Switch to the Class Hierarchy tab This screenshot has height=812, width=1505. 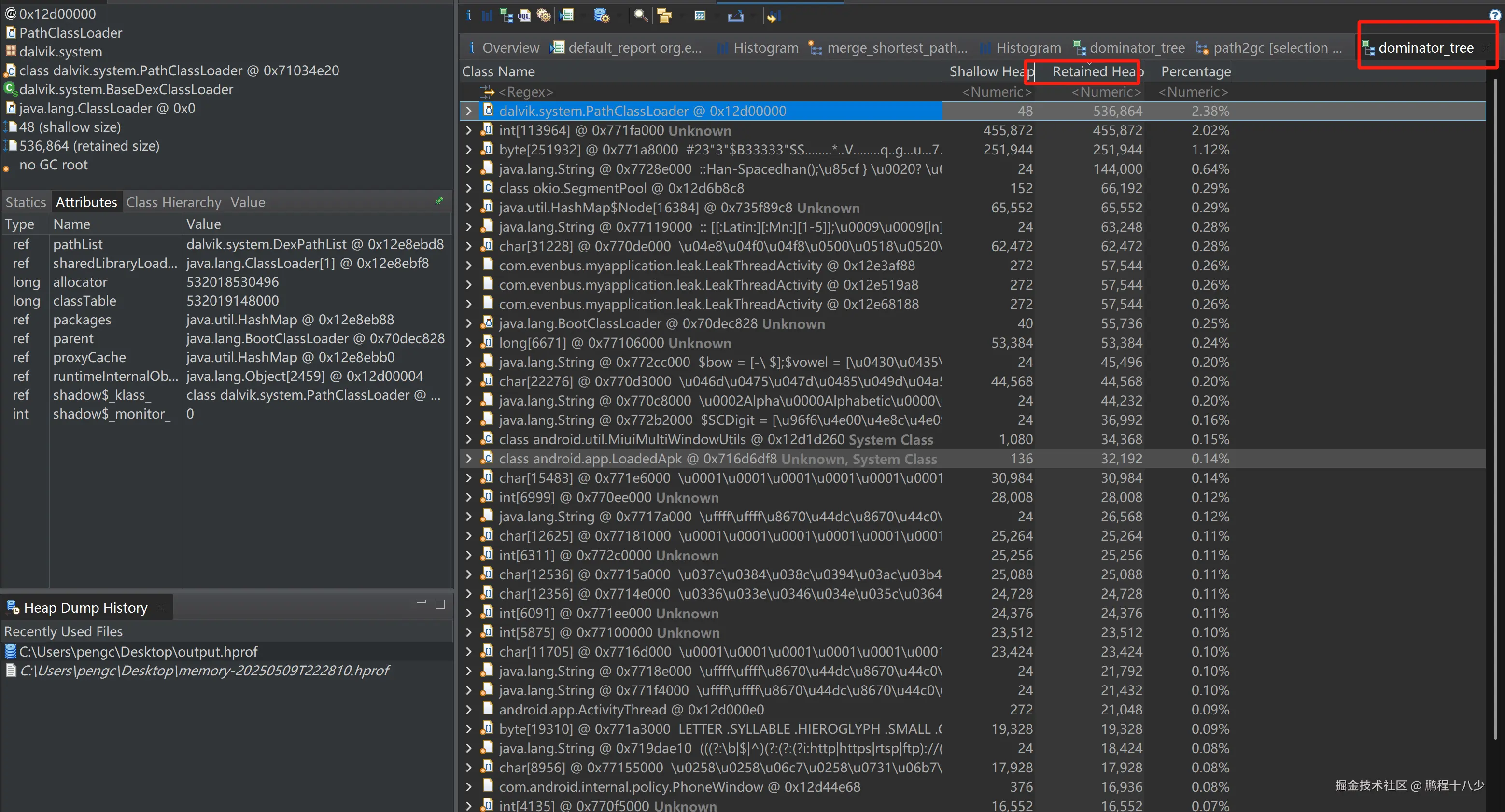(x=173, y=202)
